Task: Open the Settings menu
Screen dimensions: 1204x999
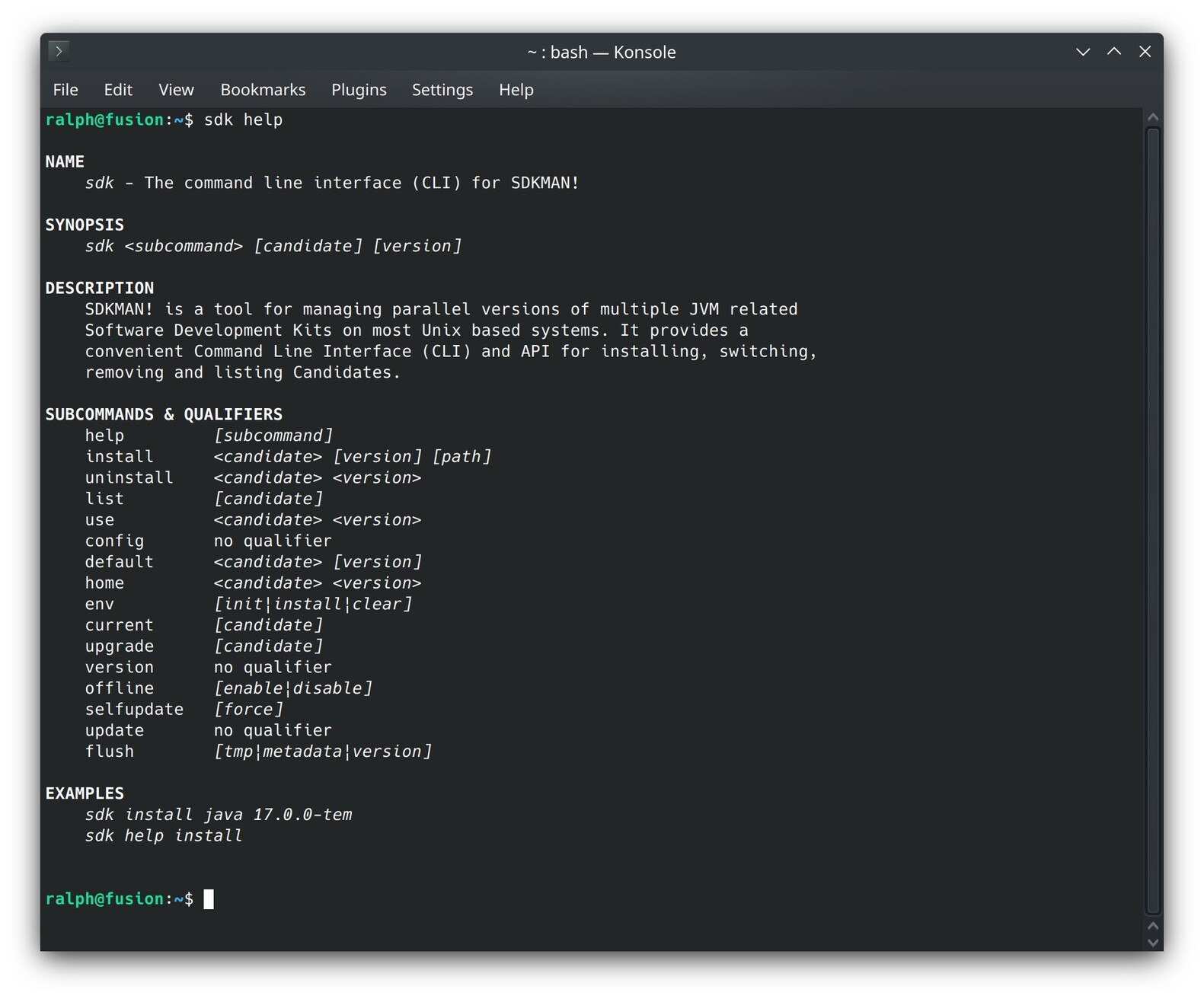Action: pos(442,90)
